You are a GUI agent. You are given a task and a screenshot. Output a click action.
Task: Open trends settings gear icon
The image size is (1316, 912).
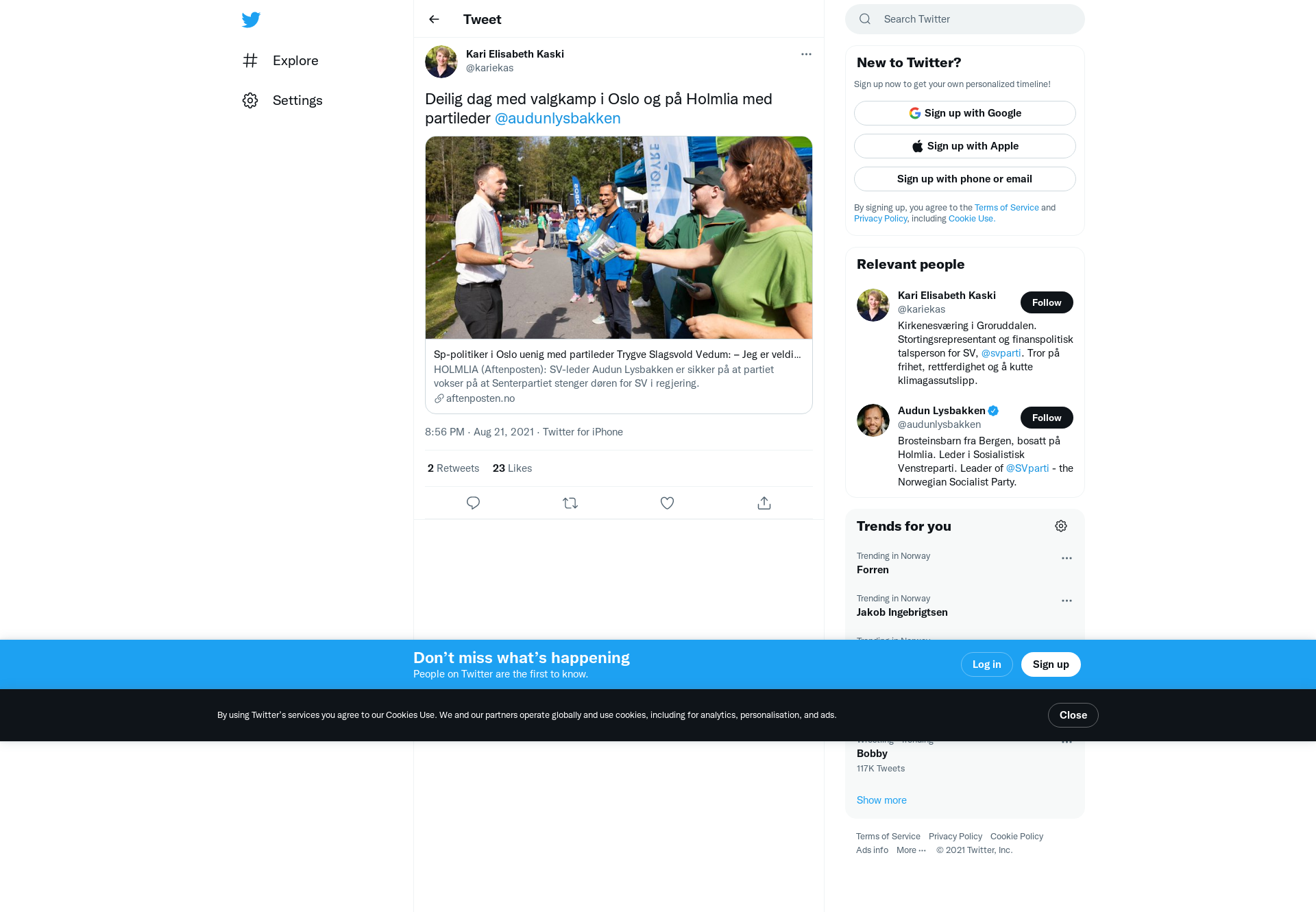coord(1061,526)
